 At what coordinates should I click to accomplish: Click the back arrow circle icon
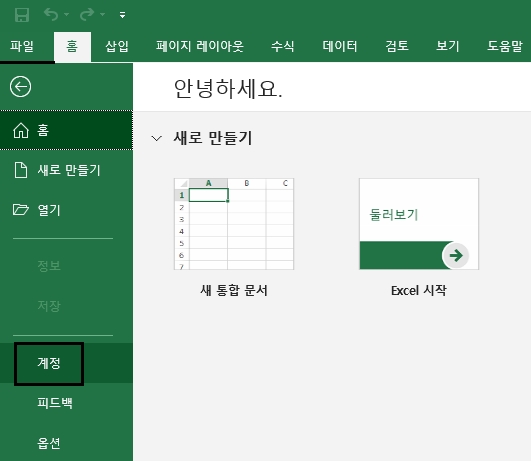tap(20, 87)
